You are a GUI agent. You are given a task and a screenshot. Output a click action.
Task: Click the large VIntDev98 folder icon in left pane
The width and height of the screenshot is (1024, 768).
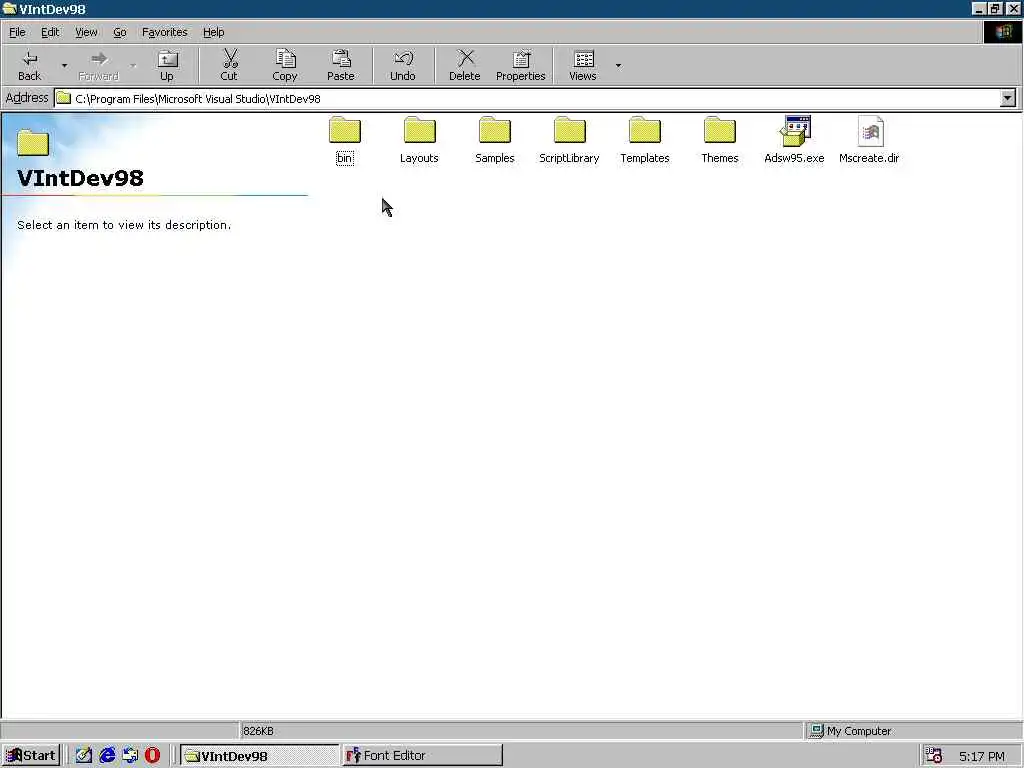pyautogui.click(x=33, y=142)
